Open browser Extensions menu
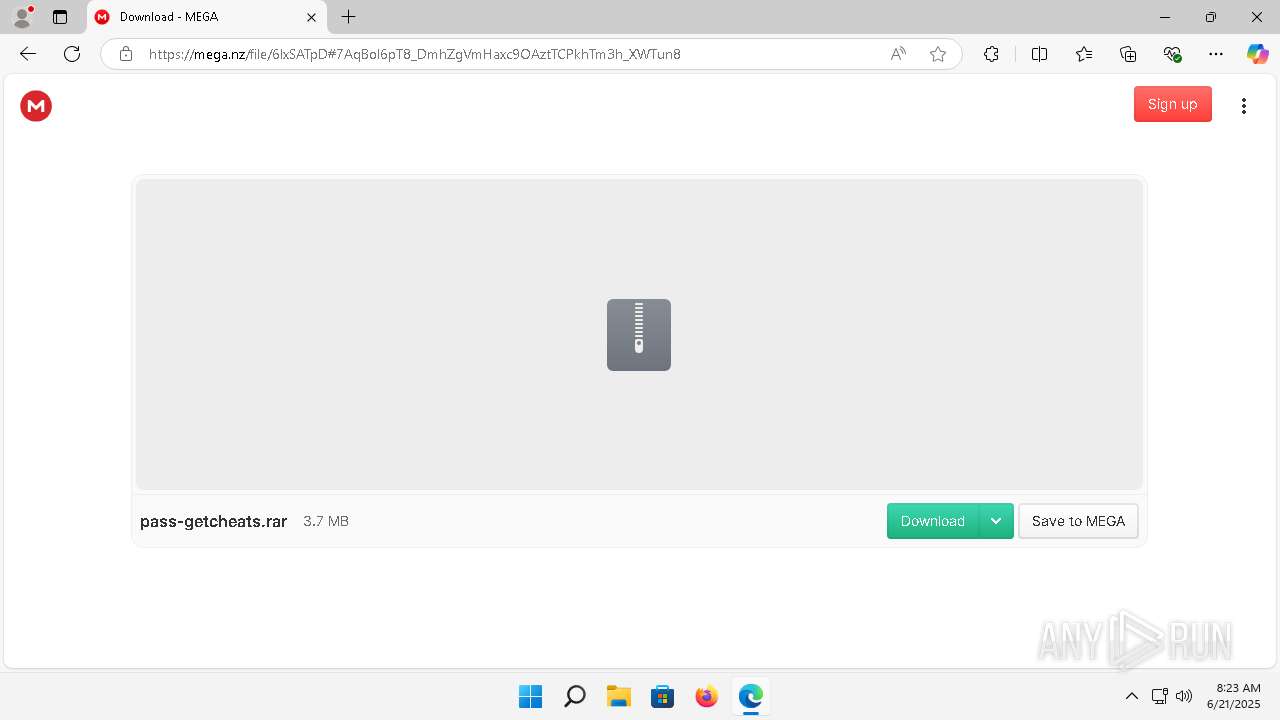 pos(991,54)
